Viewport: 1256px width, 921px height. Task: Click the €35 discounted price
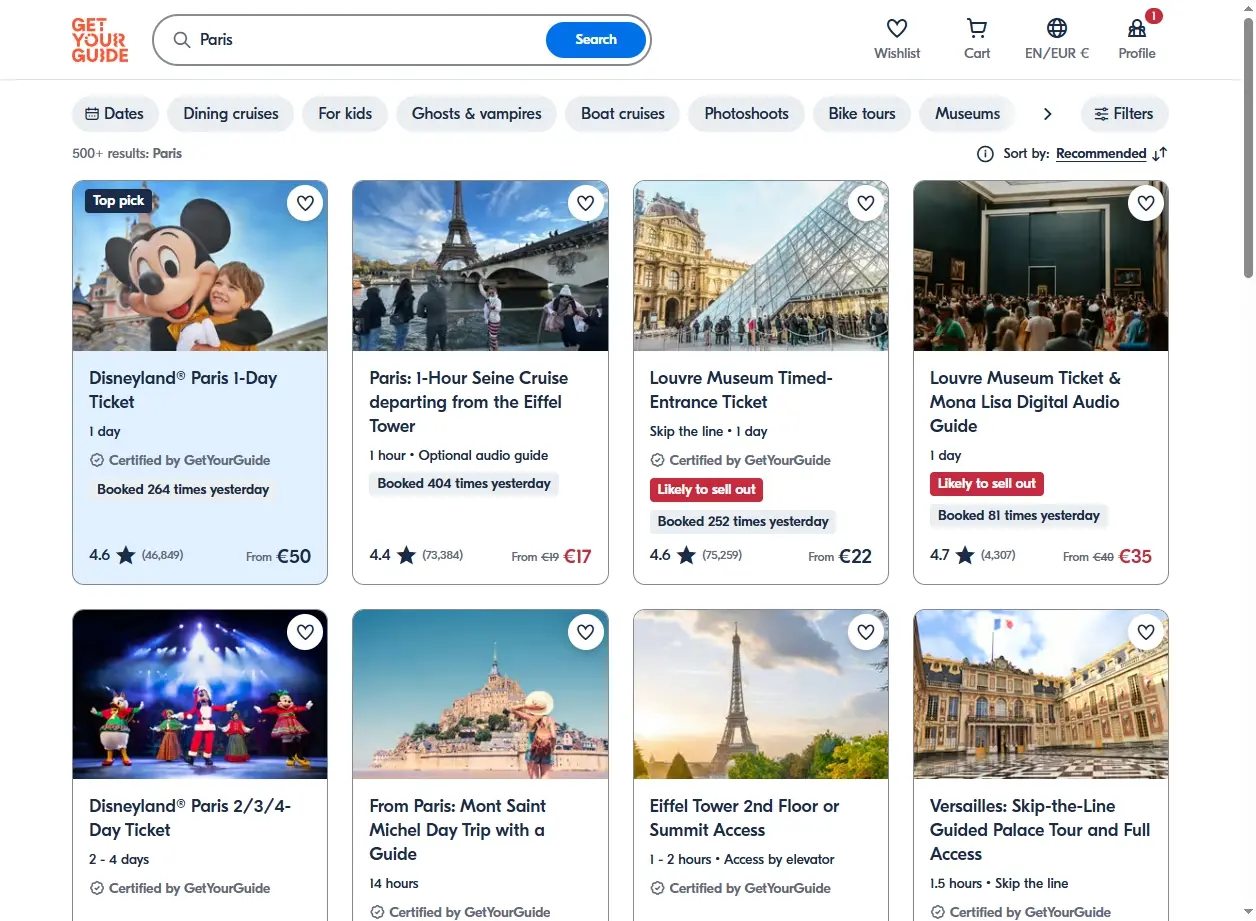(x=1135, y=556)
